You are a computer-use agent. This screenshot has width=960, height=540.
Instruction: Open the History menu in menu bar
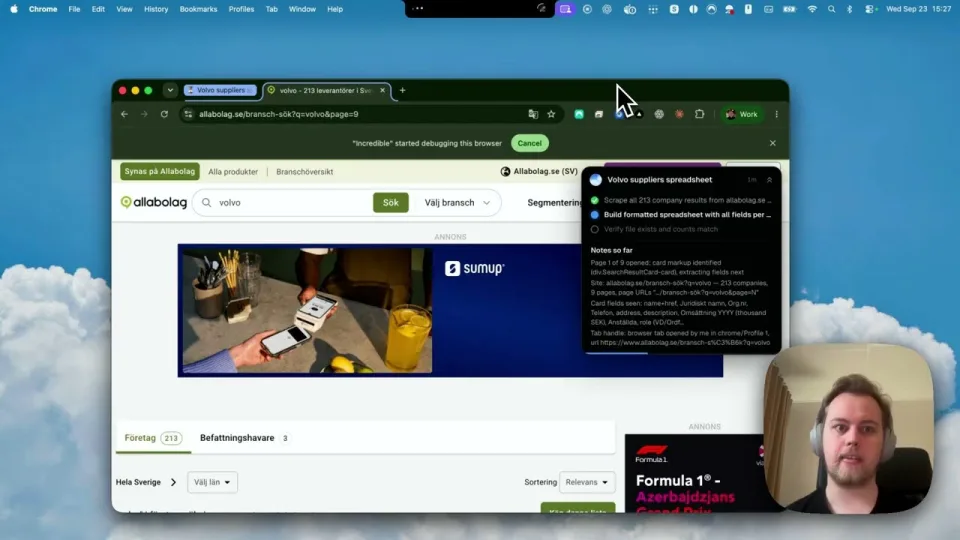(x=156, y=9)
